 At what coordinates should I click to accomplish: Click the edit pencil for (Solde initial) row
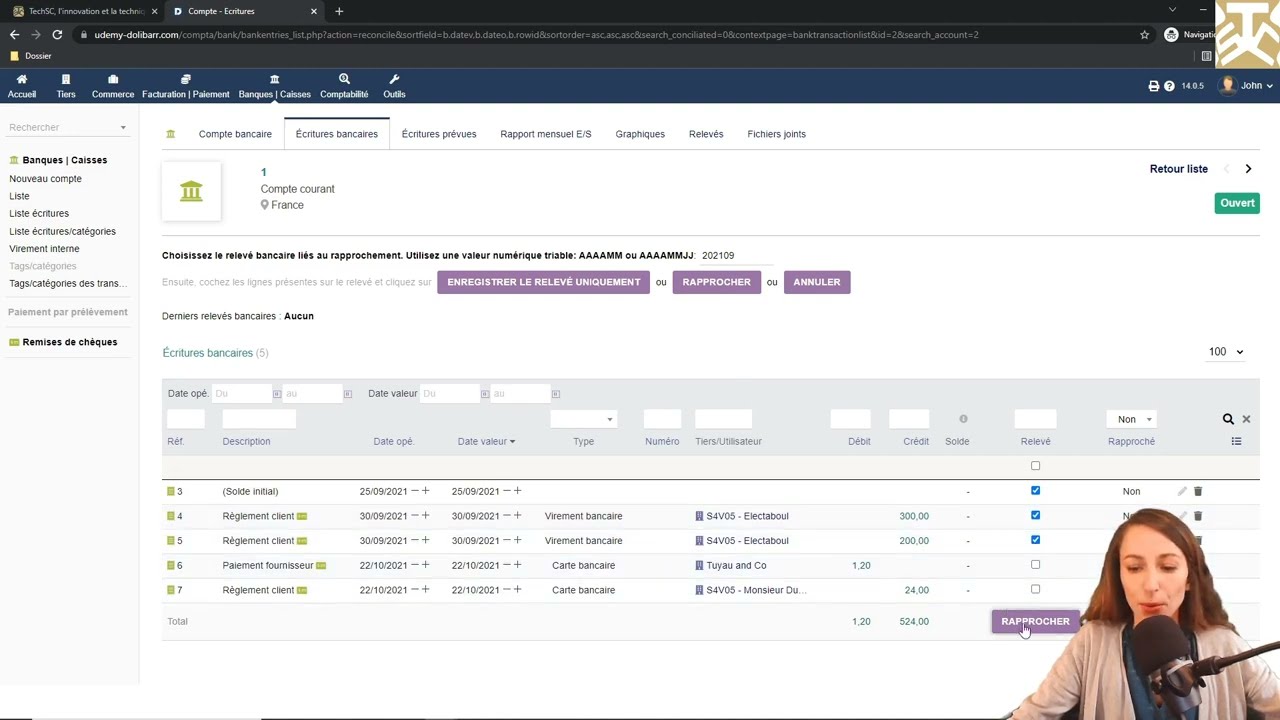click(1182, 491)
